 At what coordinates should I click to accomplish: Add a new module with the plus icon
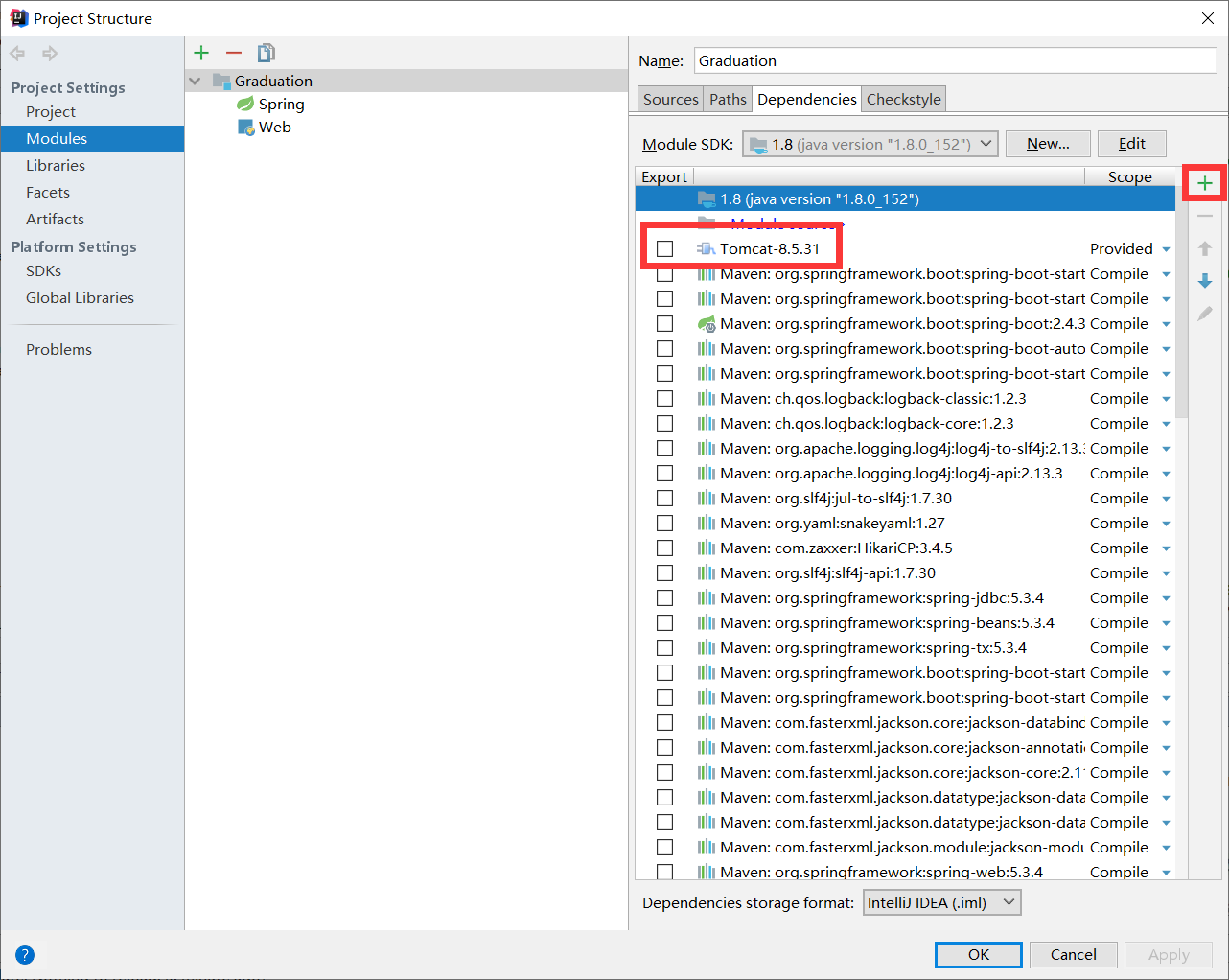click(201, 53)
